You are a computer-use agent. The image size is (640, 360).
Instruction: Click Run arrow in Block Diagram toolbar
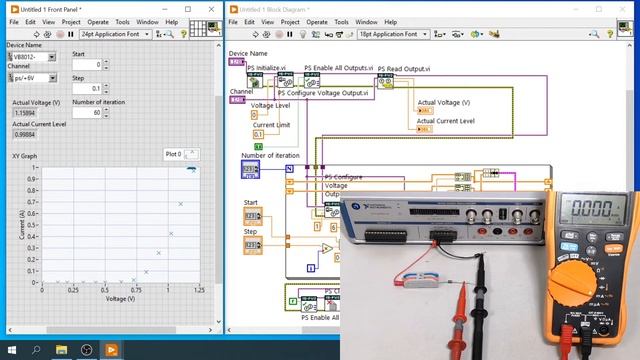[256, 34]
